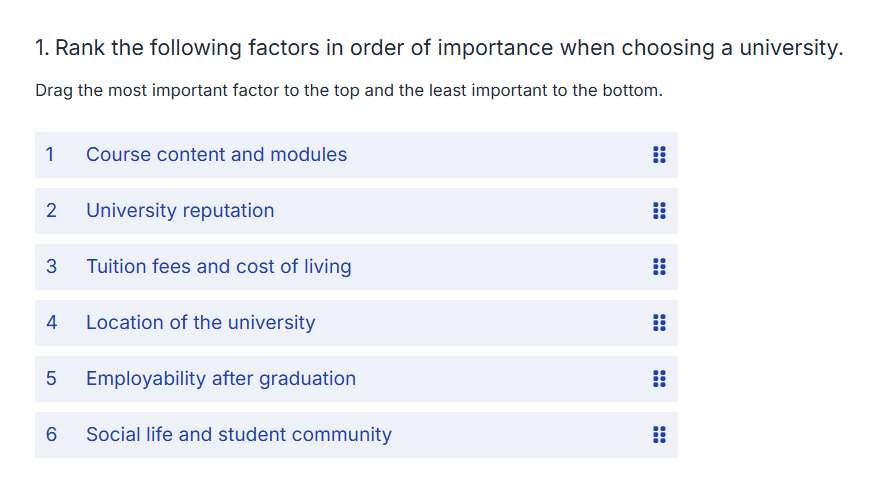Click rank number 5 in the list
The height and width of the screenshot is (501, 889).
click(51, 378)
